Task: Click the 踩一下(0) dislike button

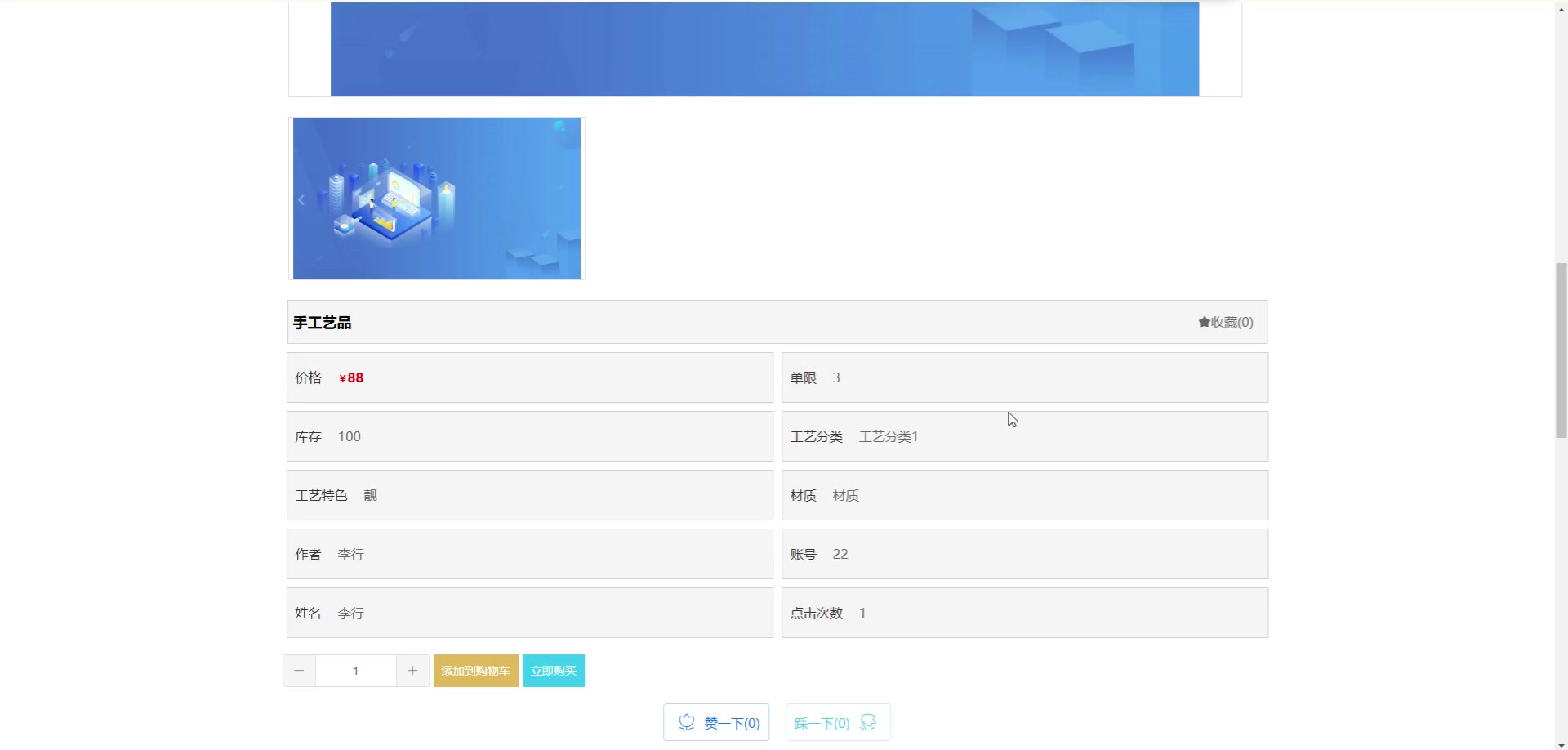Action: [838, 722]
